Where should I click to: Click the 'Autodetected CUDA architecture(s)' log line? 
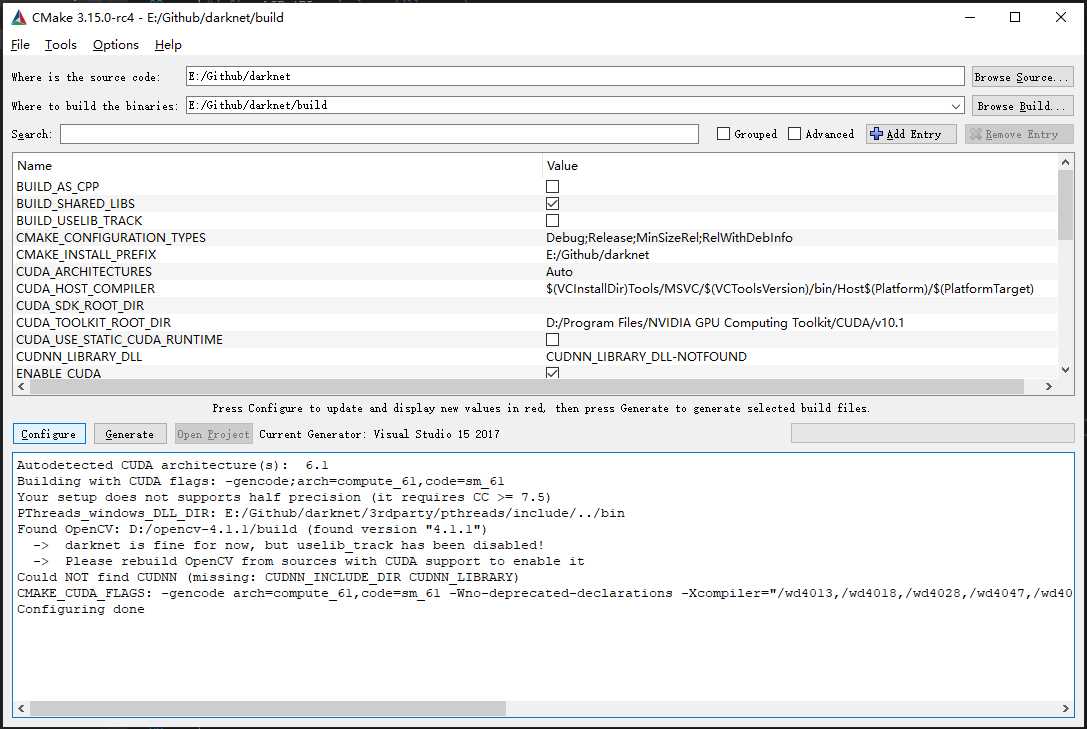tap(173, 465)
